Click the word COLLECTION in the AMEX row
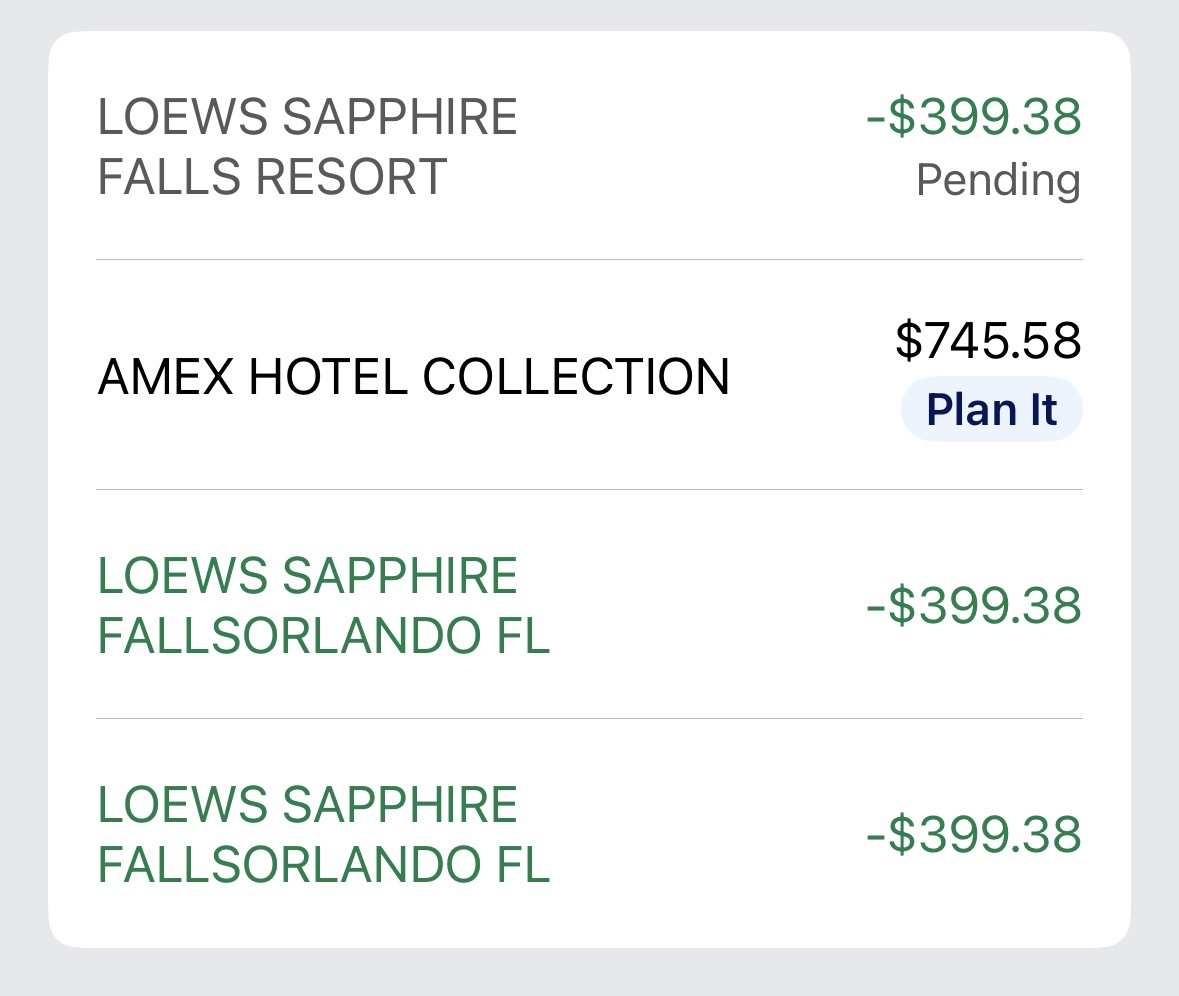Viewport: 1179px width, 996px height. pyautogui.click(x=575, y=377)
